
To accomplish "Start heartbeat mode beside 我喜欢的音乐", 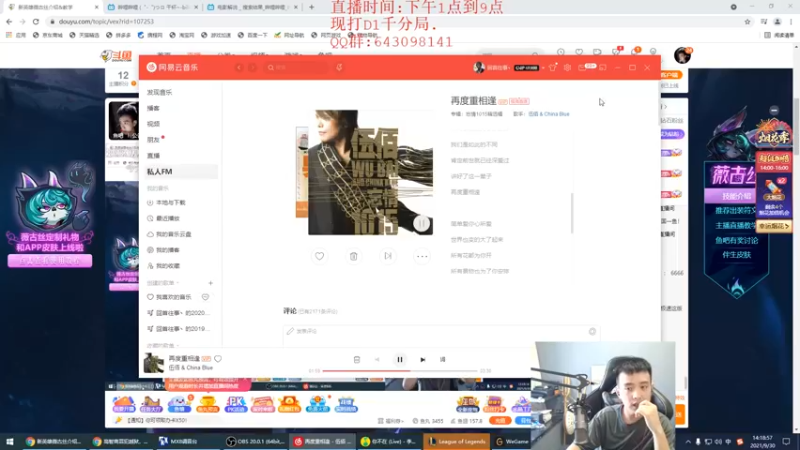I will (205, 297).
